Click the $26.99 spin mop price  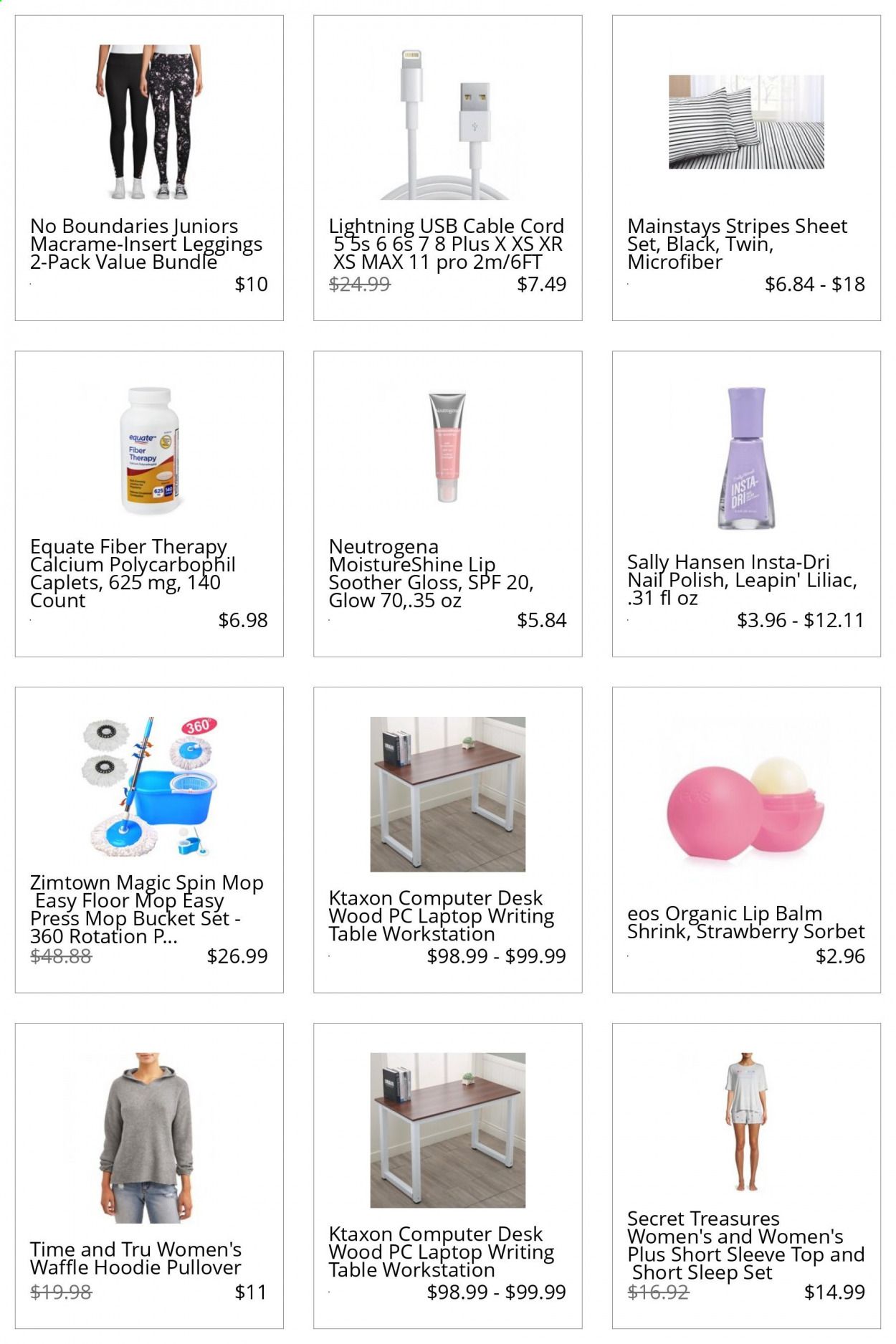pyautogui.click(x=237, y=955)
